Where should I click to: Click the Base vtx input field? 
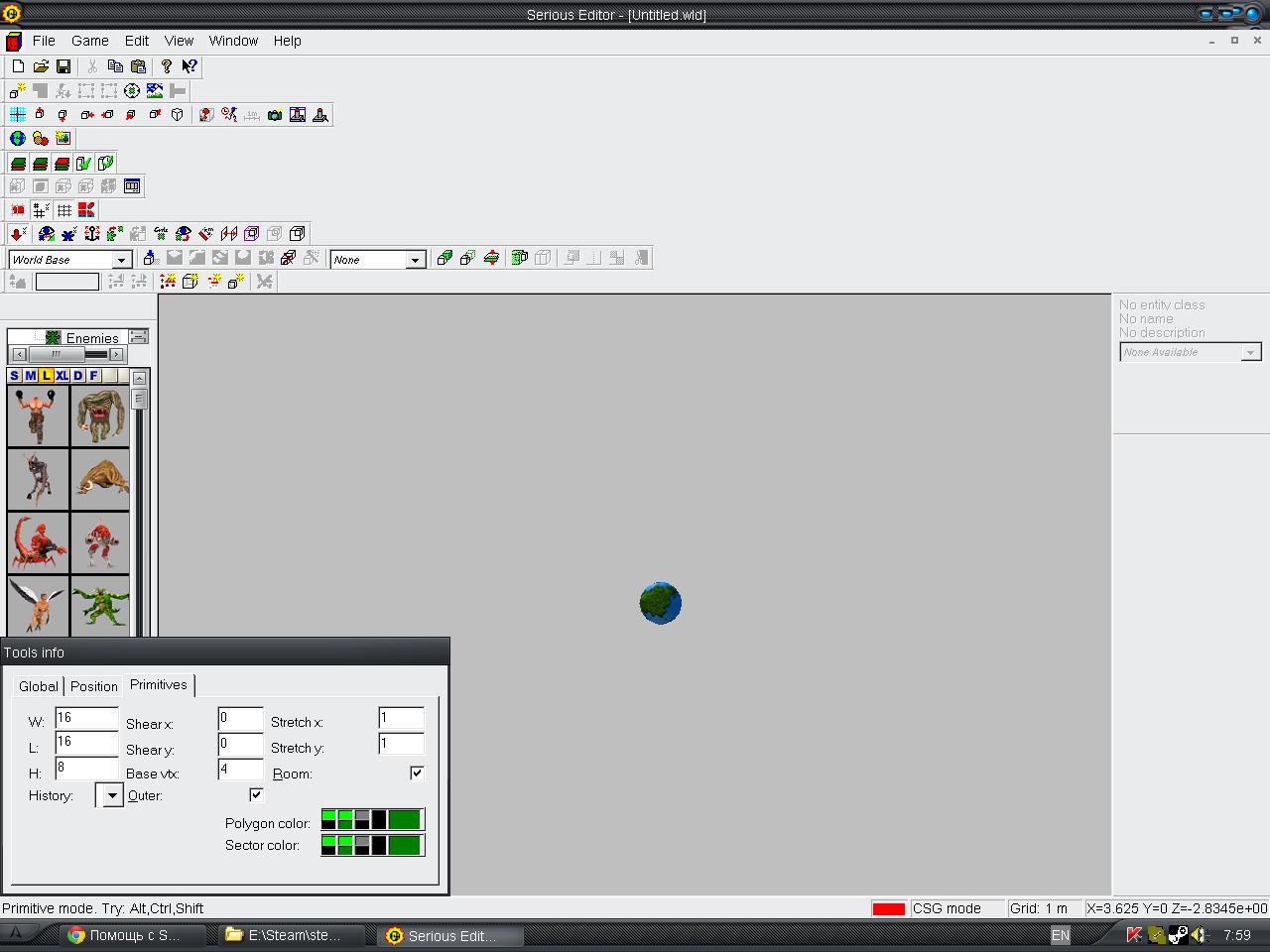click(240, 769)
